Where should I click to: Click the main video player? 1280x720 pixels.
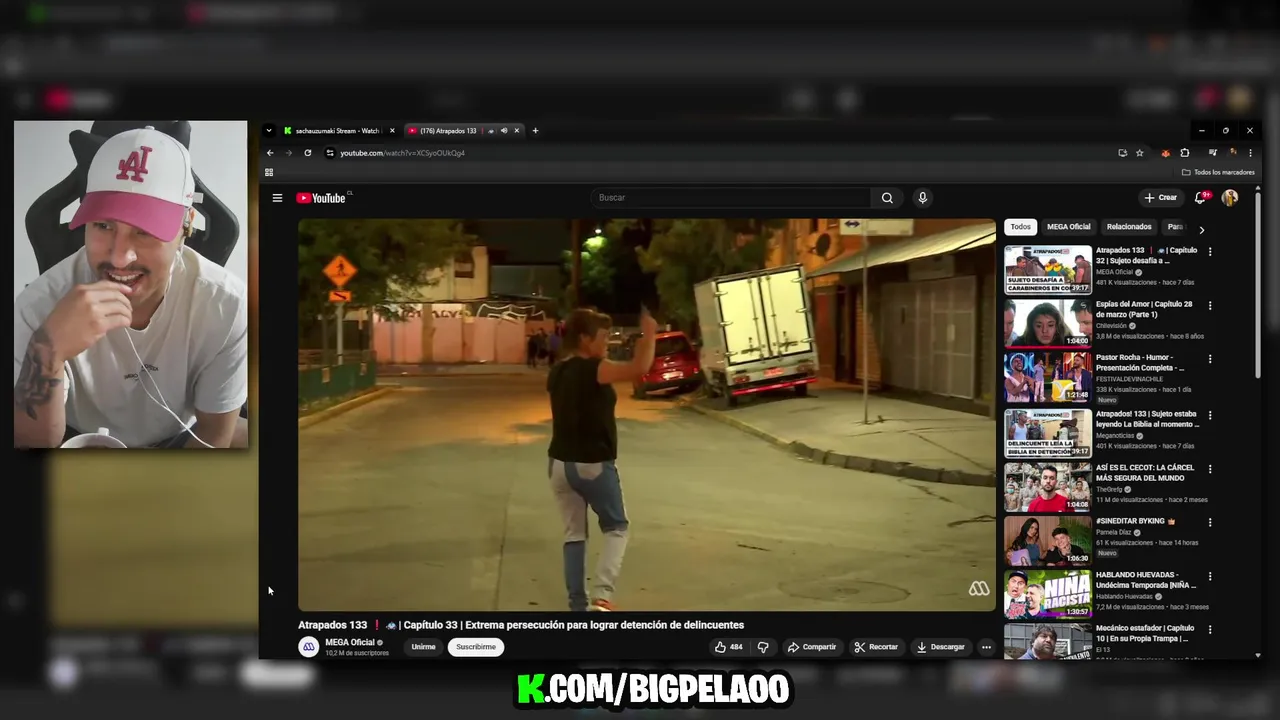[647, 415]
